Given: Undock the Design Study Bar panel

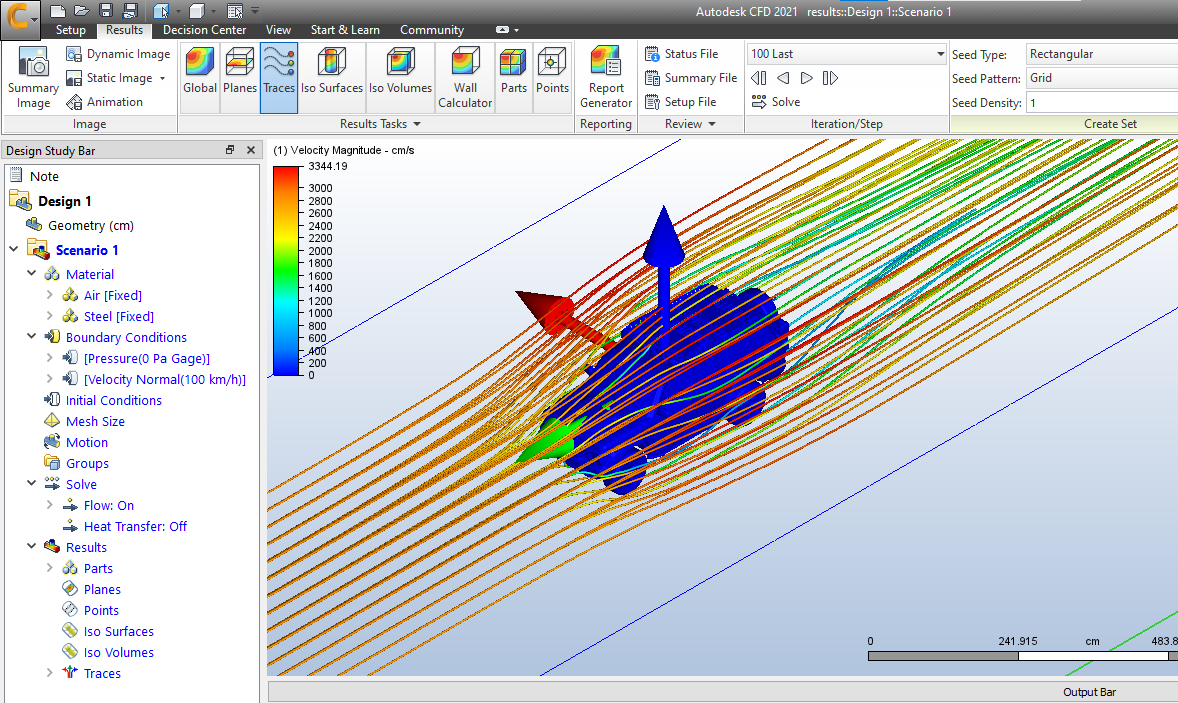Looking at the screenshot, I should (x=230, y=150).
